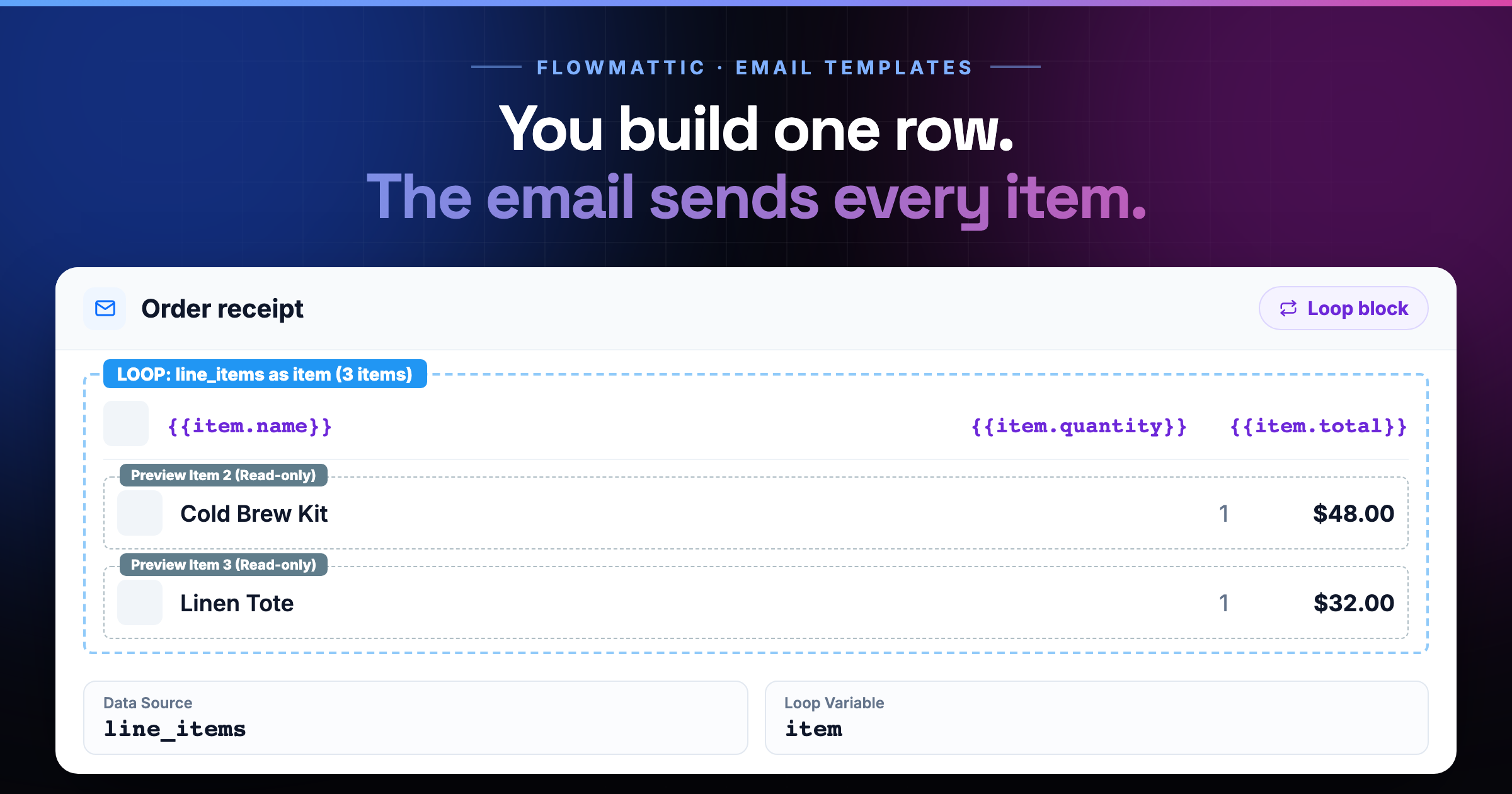Select the Linen Tote image placeholder
1512x794 pixels.
[x=140, y=602]
